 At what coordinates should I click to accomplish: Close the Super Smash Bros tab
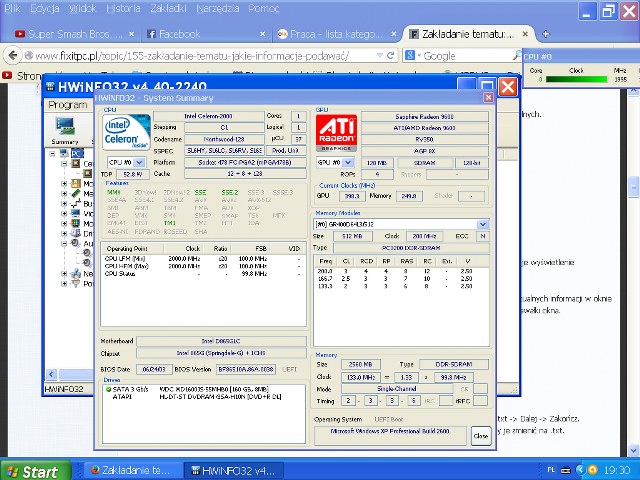131,34
